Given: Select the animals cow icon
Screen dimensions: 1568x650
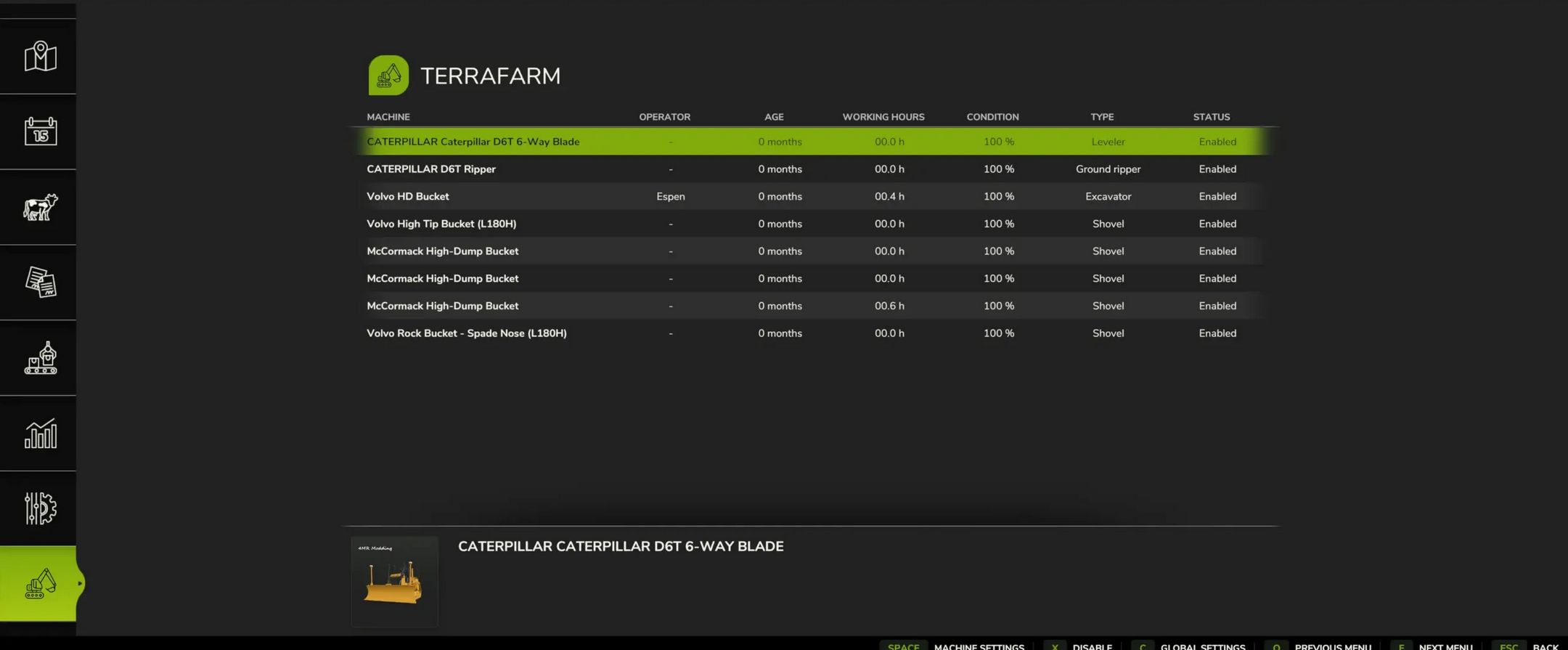Looking at the screenshot, I should tap(40, 207).
